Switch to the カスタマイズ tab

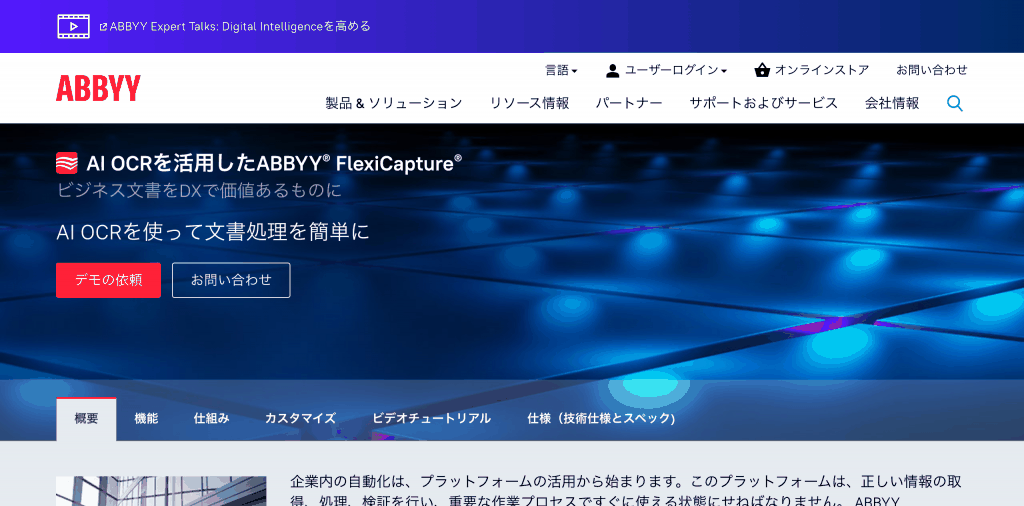300,419
